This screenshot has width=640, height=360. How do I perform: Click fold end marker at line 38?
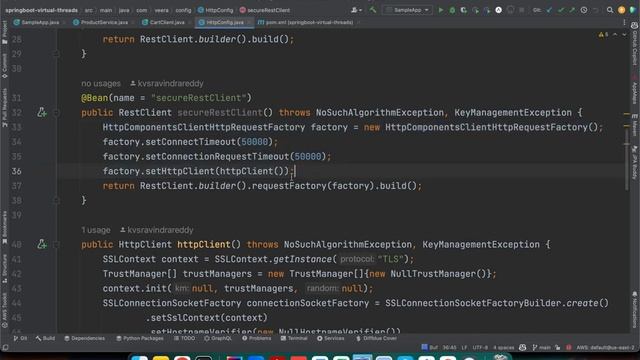pos(56,200)
